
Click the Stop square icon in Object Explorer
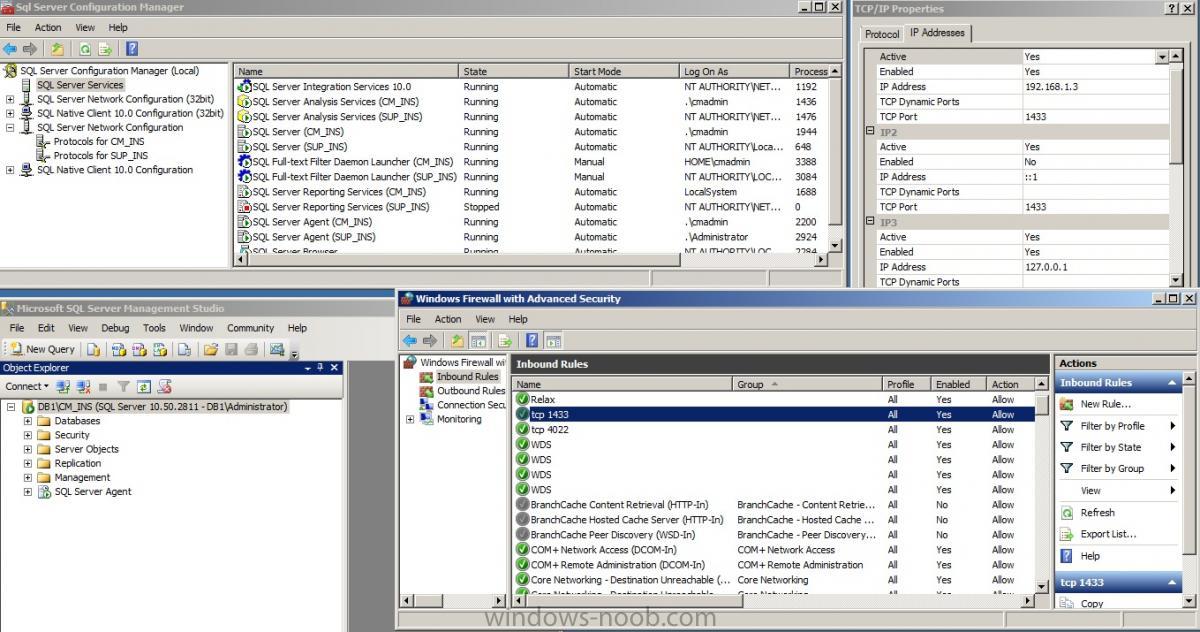(x=103, y=387)
